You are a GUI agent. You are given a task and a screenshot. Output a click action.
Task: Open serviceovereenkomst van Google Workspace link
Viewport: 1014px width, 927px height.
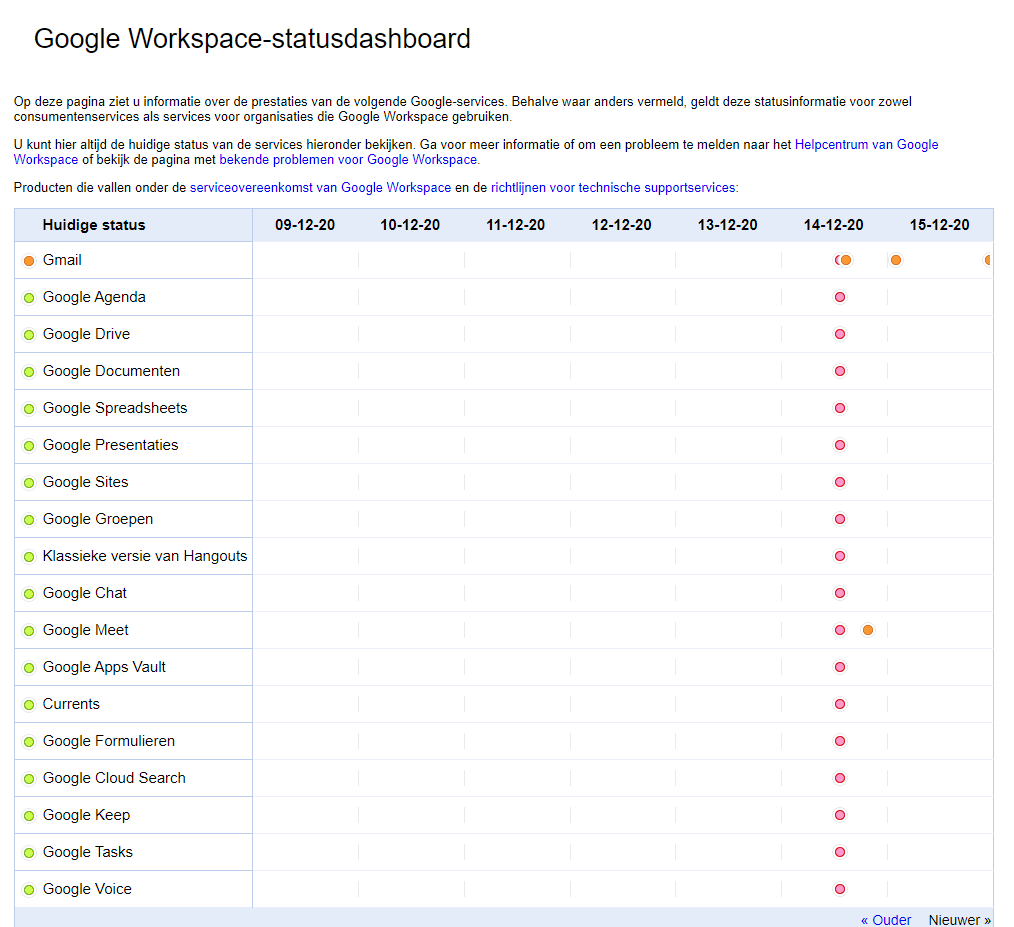[x=320, y=188]
